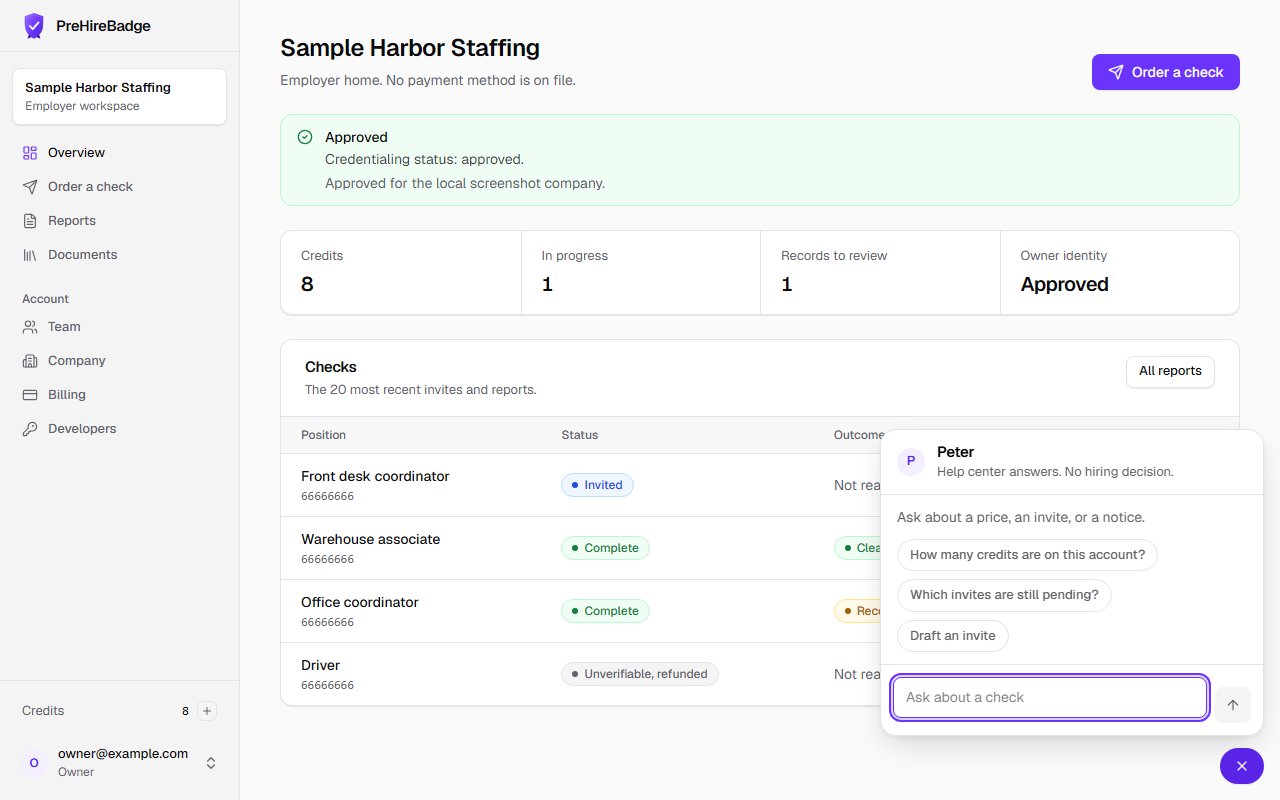The image size is (1280, 800).
Task: Expand the owner account menu chevron
Action: (x=211, y=763)
